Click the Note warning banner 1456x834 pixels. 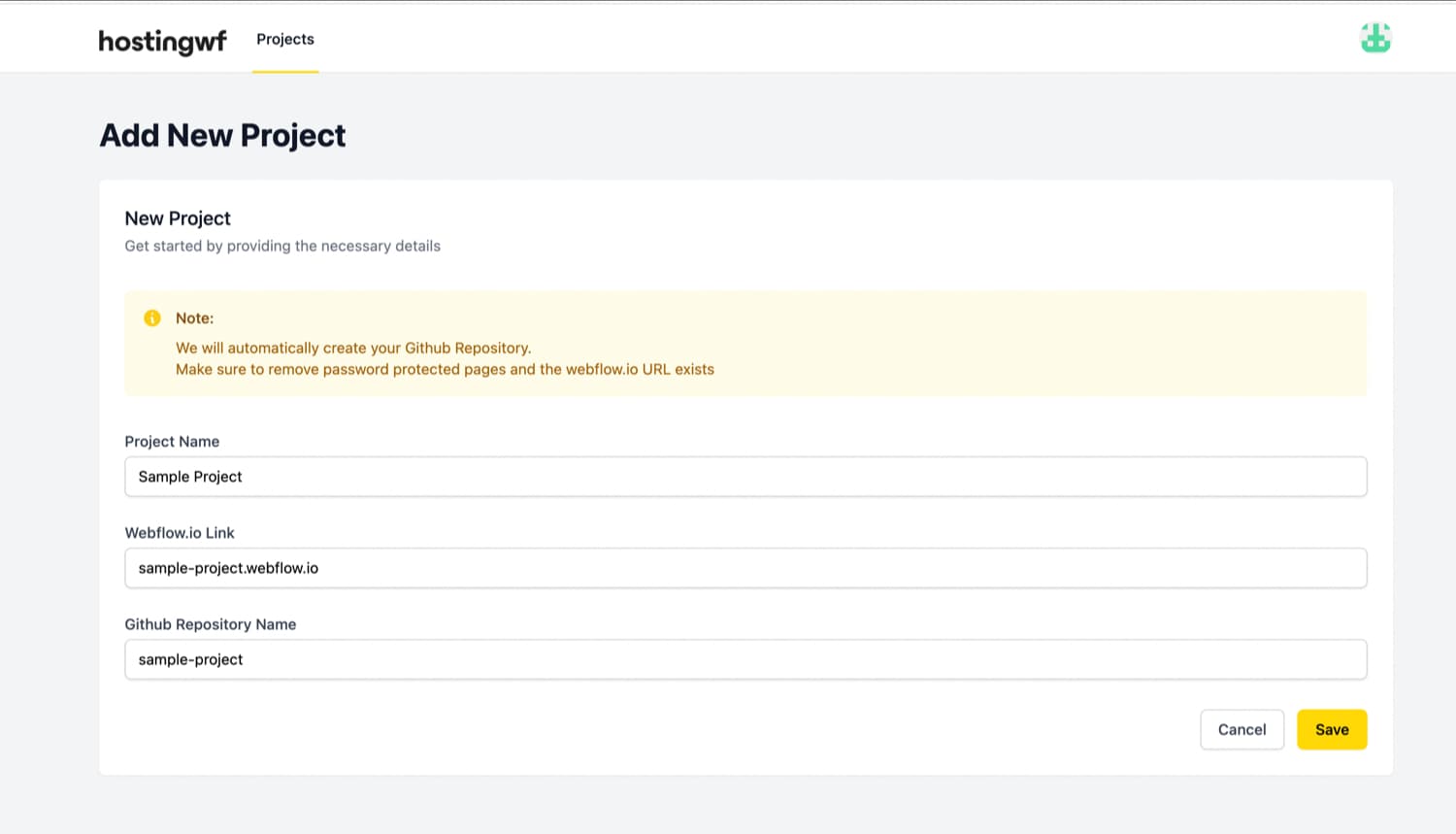745,343
